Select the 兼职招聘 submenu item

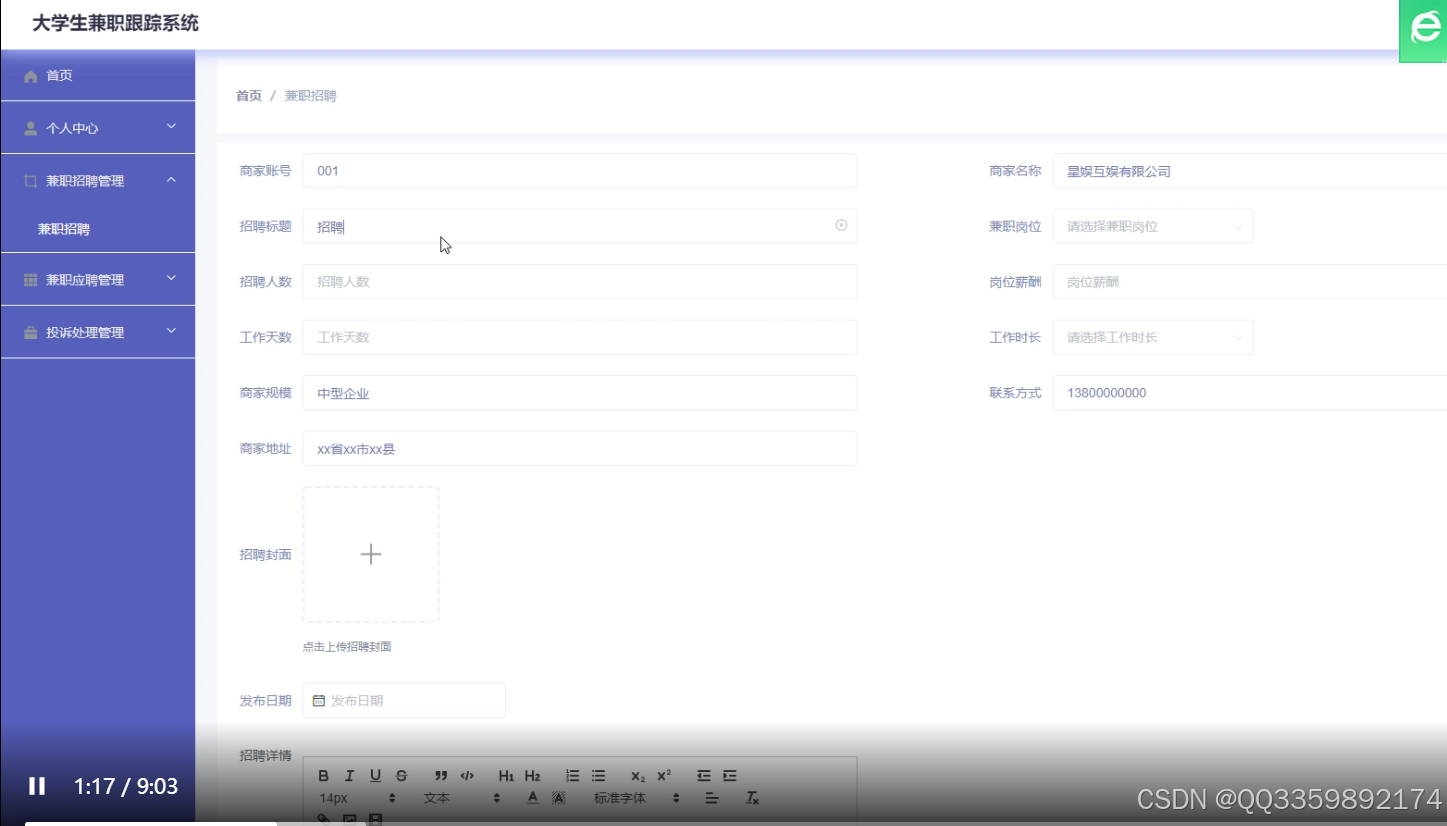click(64, 229)
